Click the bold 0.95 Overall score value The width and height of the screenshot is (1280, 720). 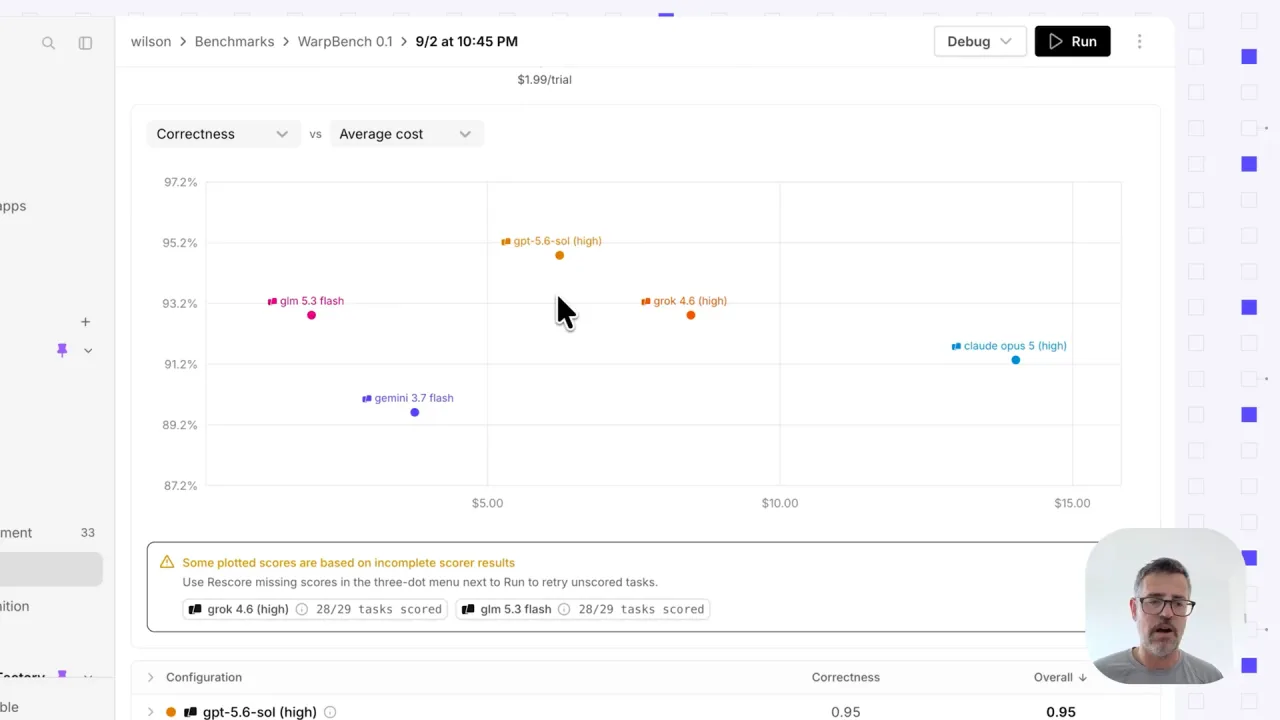click(1061, 712)
